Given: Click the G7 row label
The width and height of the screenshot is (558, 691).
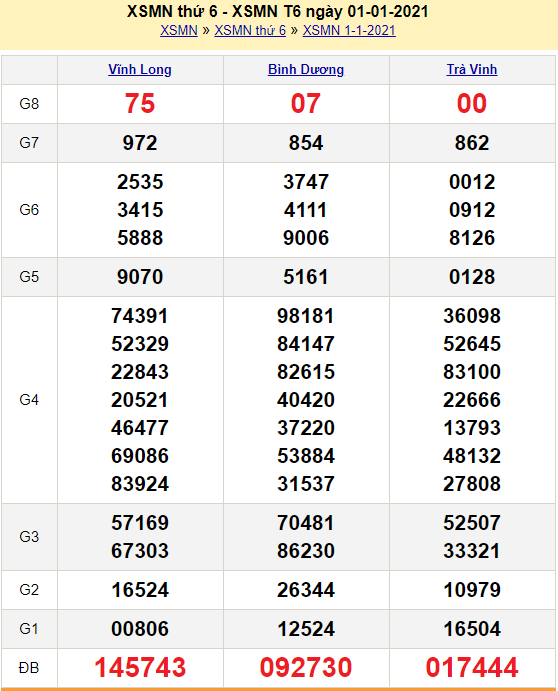Looking at the screenshot, I should click(29, 143).
